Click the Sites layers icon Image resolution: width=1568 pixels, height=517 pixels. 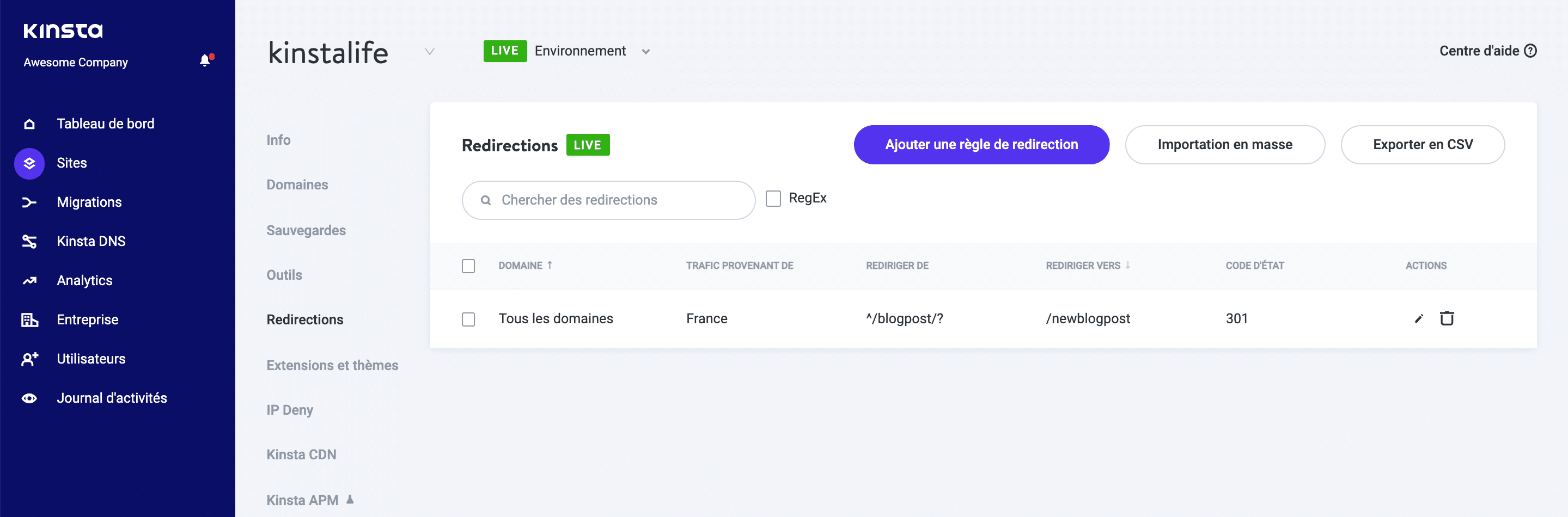coord(29,163)
